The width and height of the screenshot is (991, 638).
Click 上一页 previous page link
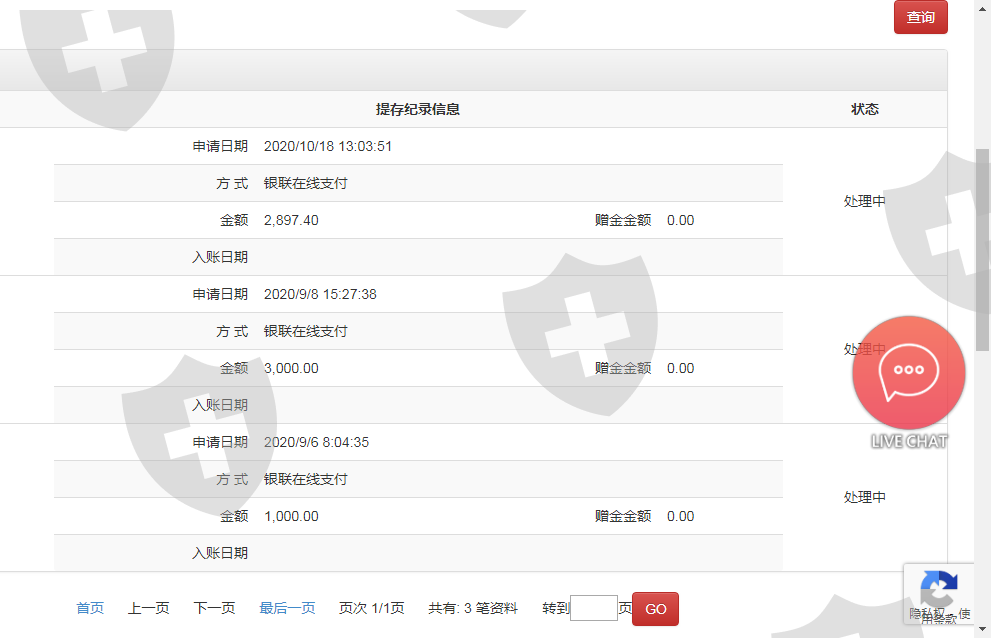pos(149,608)
